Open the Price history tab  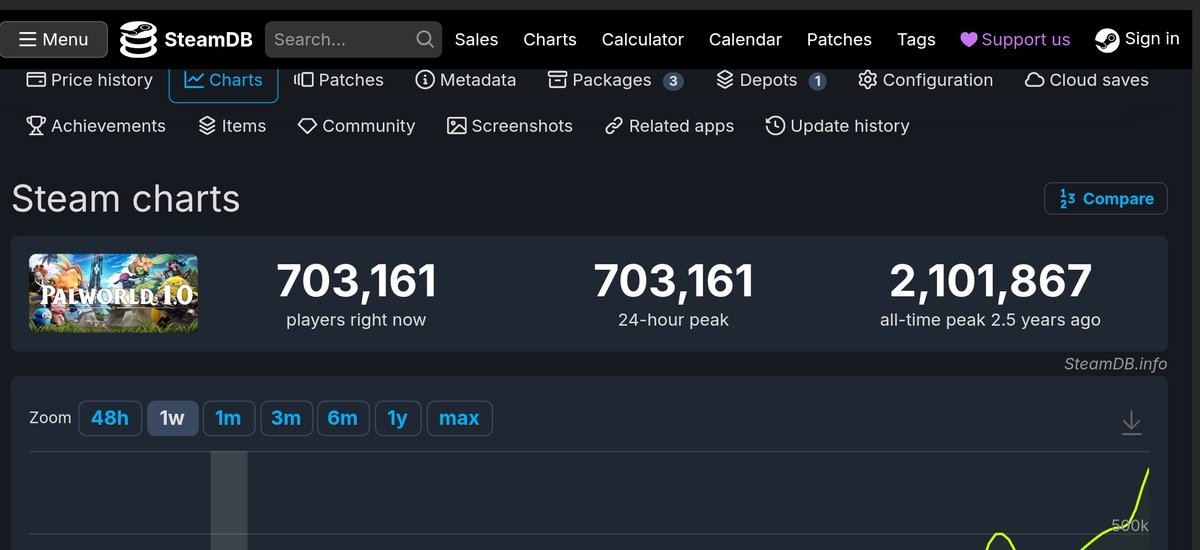[x=90, y=80]
